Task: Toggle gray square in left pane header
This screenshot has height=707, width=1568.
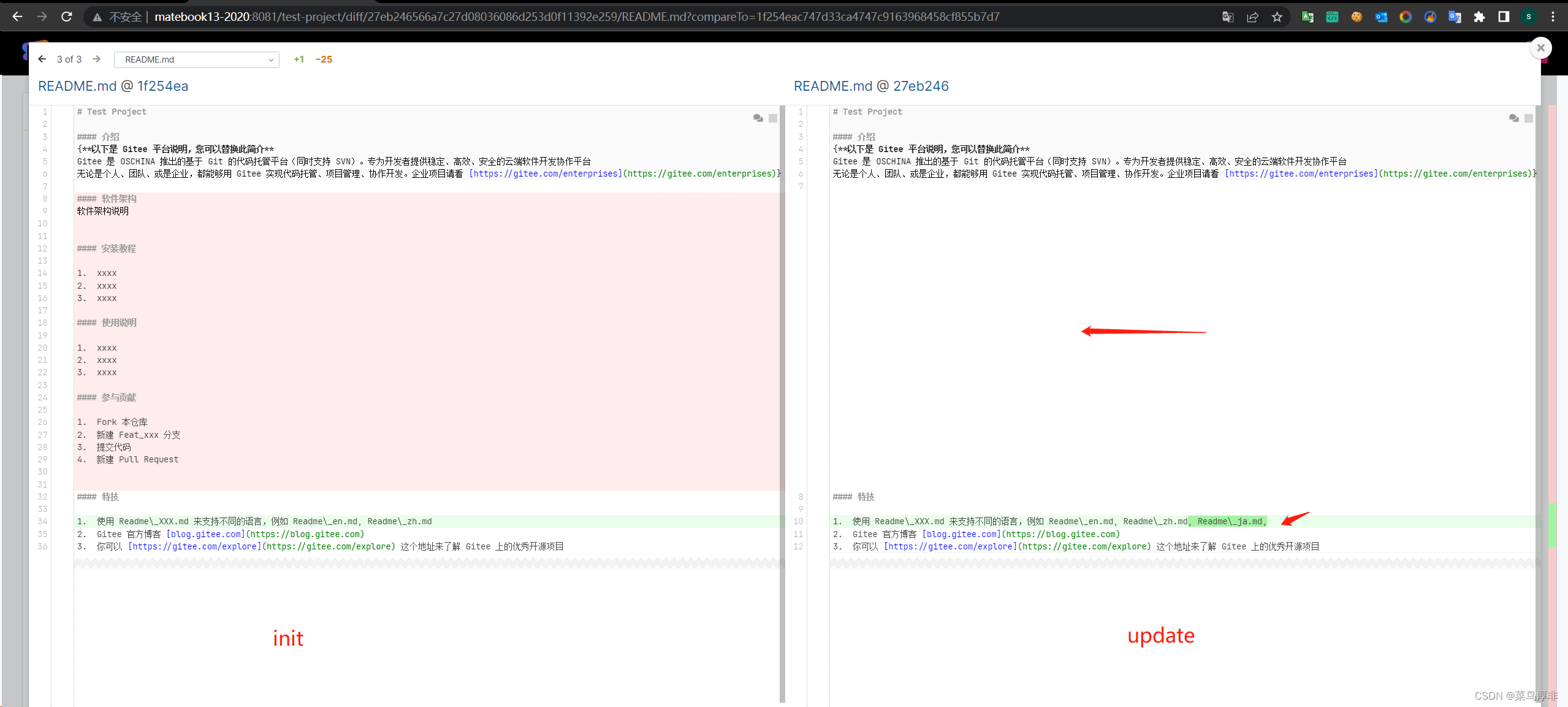Action: pos(773,118)
